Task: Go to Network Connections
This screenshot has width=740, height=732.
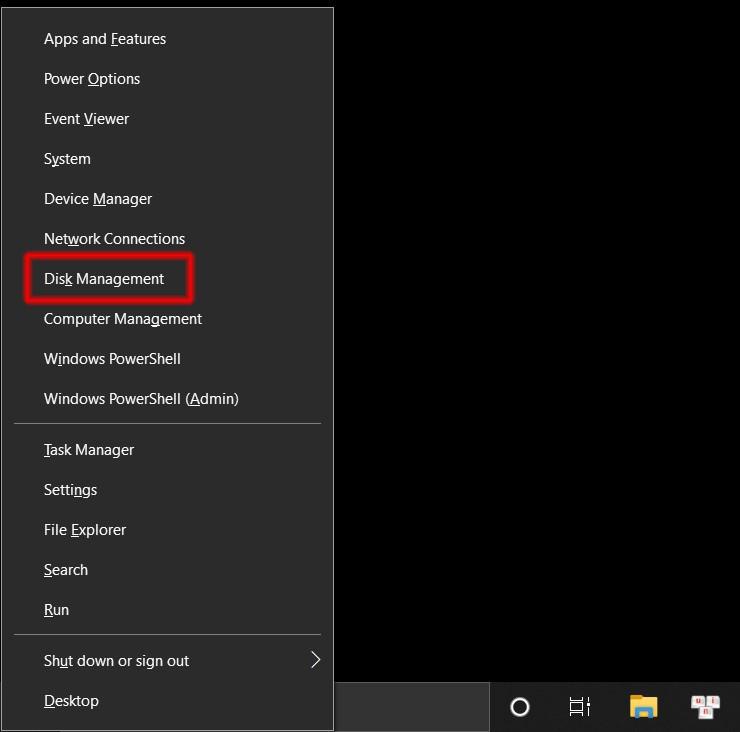Action: (x=114, y=239)
